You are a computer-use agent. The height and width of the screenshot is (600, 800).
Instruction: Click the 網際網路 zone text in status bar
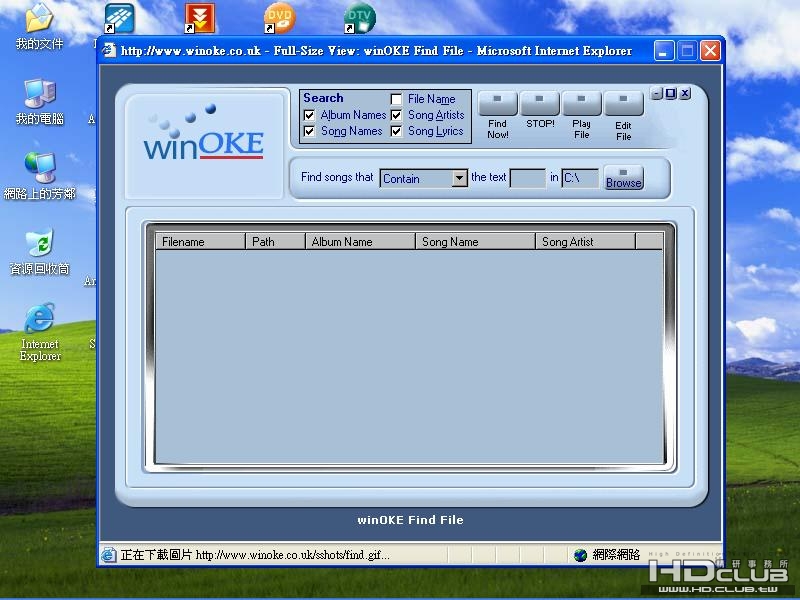(616, 555)
